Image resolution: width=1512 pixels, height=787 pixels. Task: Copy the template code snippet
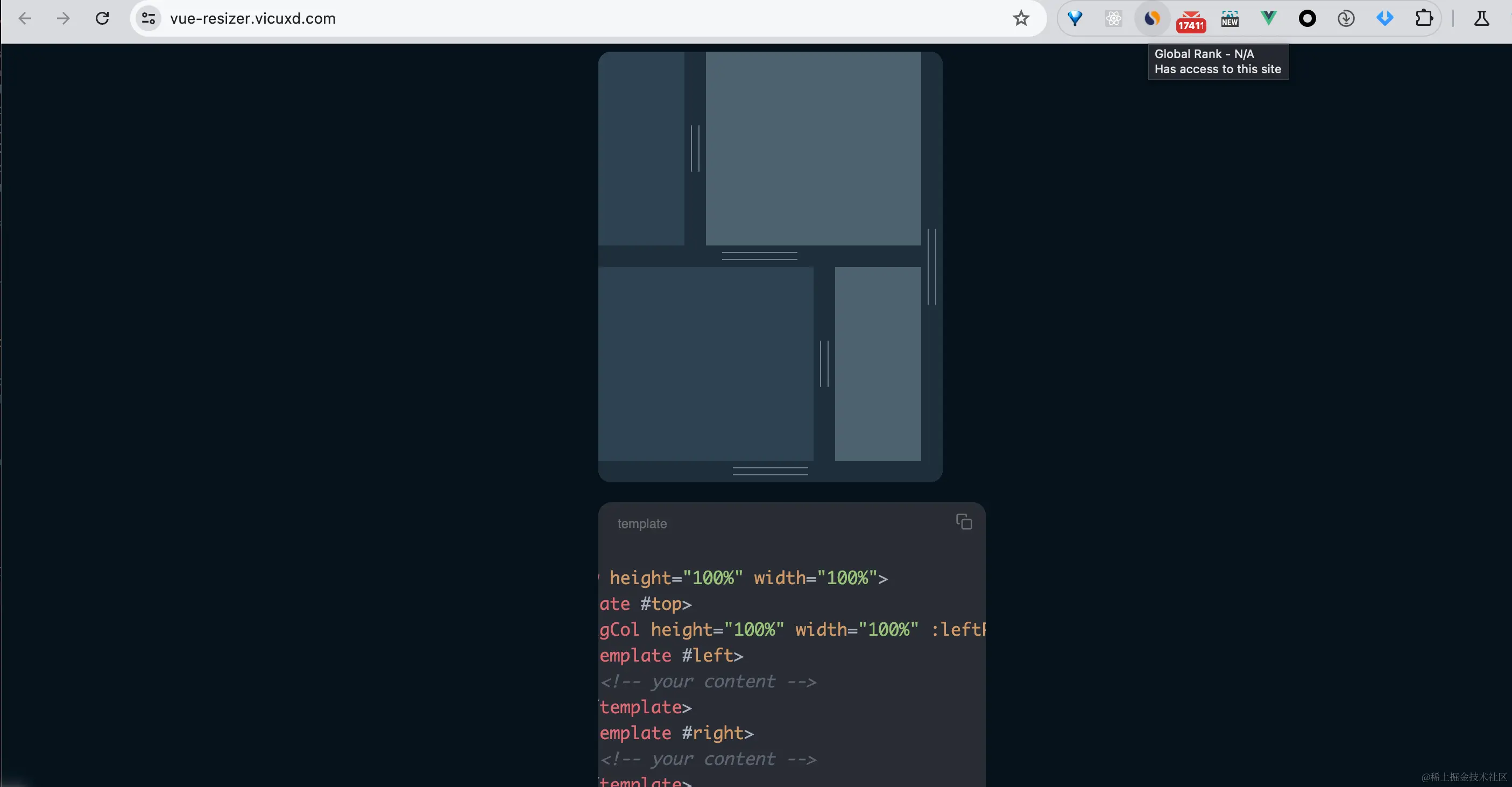(x=964, y=522)
